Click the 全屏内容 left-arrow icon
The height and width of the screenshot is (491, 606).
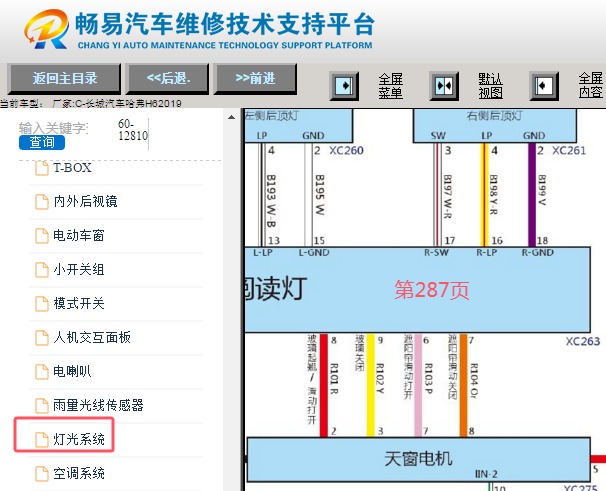coord(544,86)
